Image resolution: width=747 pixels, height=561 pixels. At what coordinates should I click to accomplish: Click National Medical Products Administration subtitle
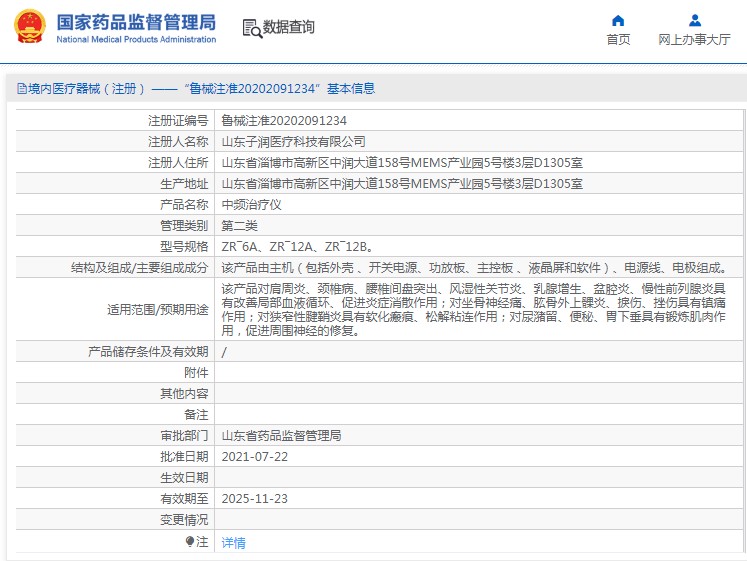136,40
